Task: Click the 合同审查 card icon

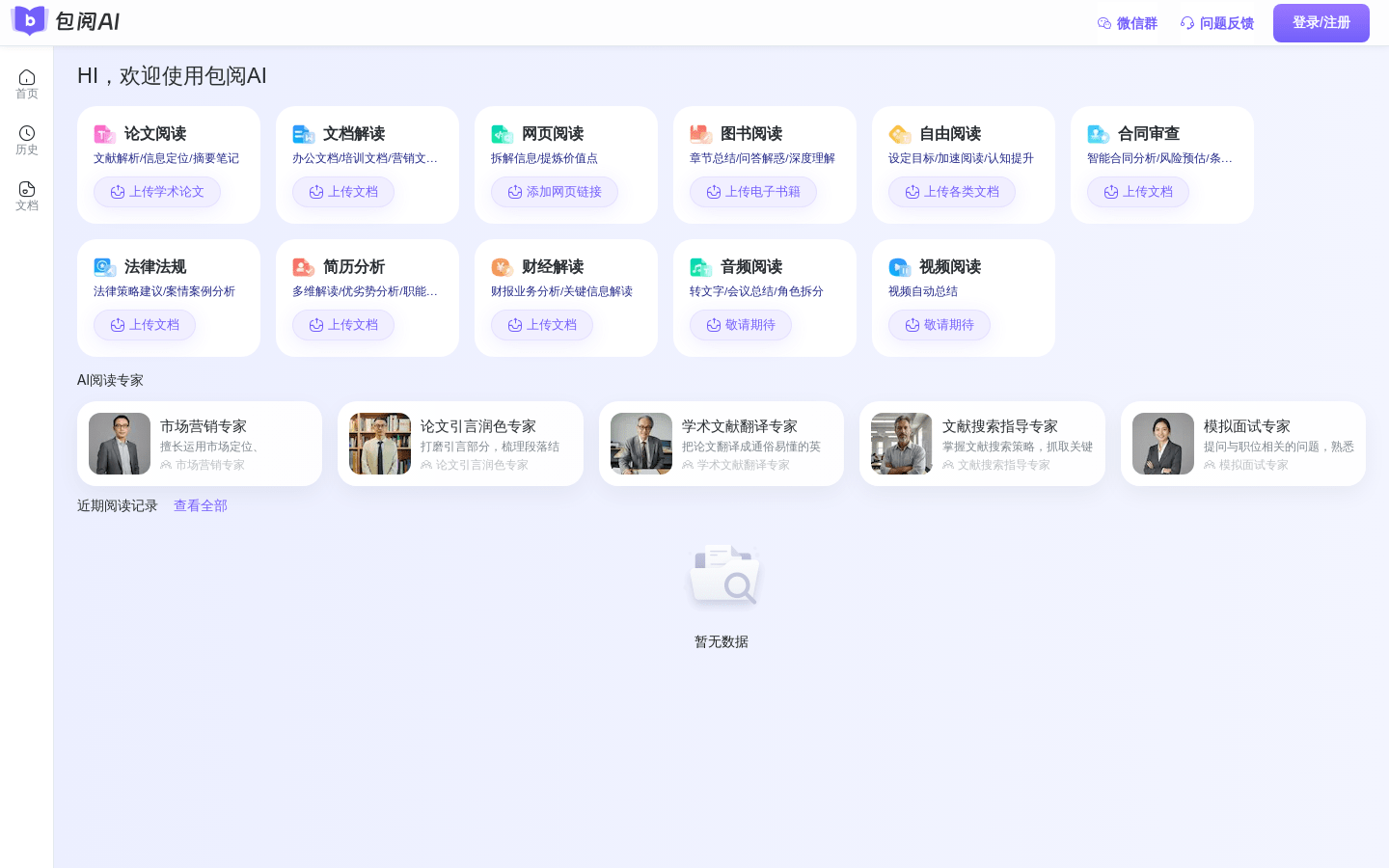Action: [1098, 134]
